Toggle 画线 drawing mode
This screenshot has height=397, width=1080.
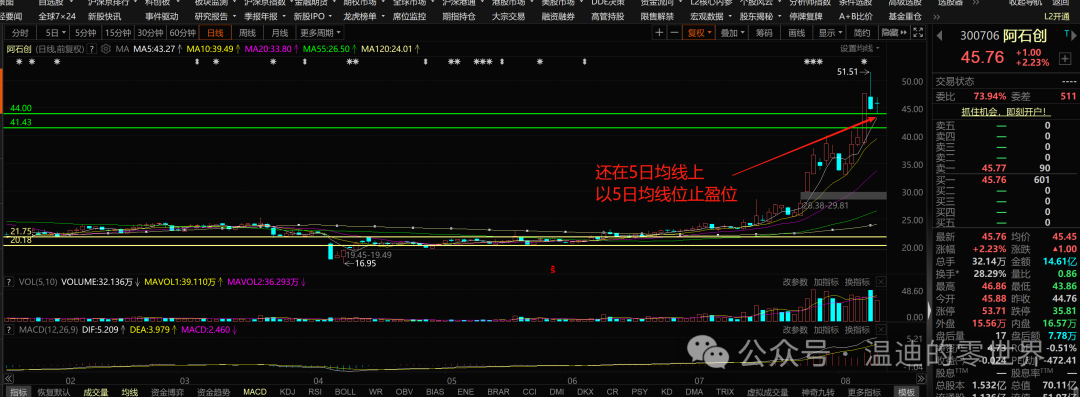point(796,32)
